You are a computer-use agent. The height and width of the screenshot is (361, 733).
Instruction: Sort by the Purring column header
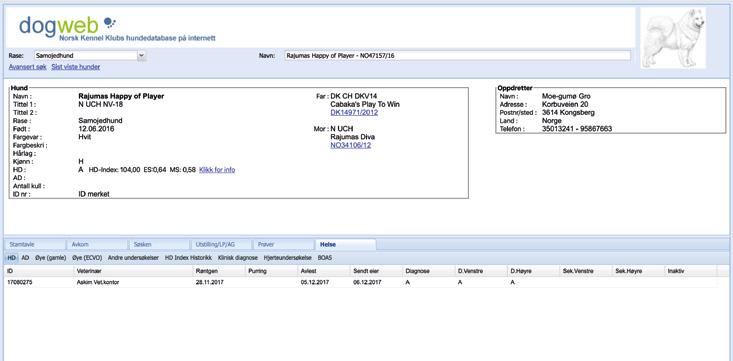pyautogui.click(x=272, y=271)
